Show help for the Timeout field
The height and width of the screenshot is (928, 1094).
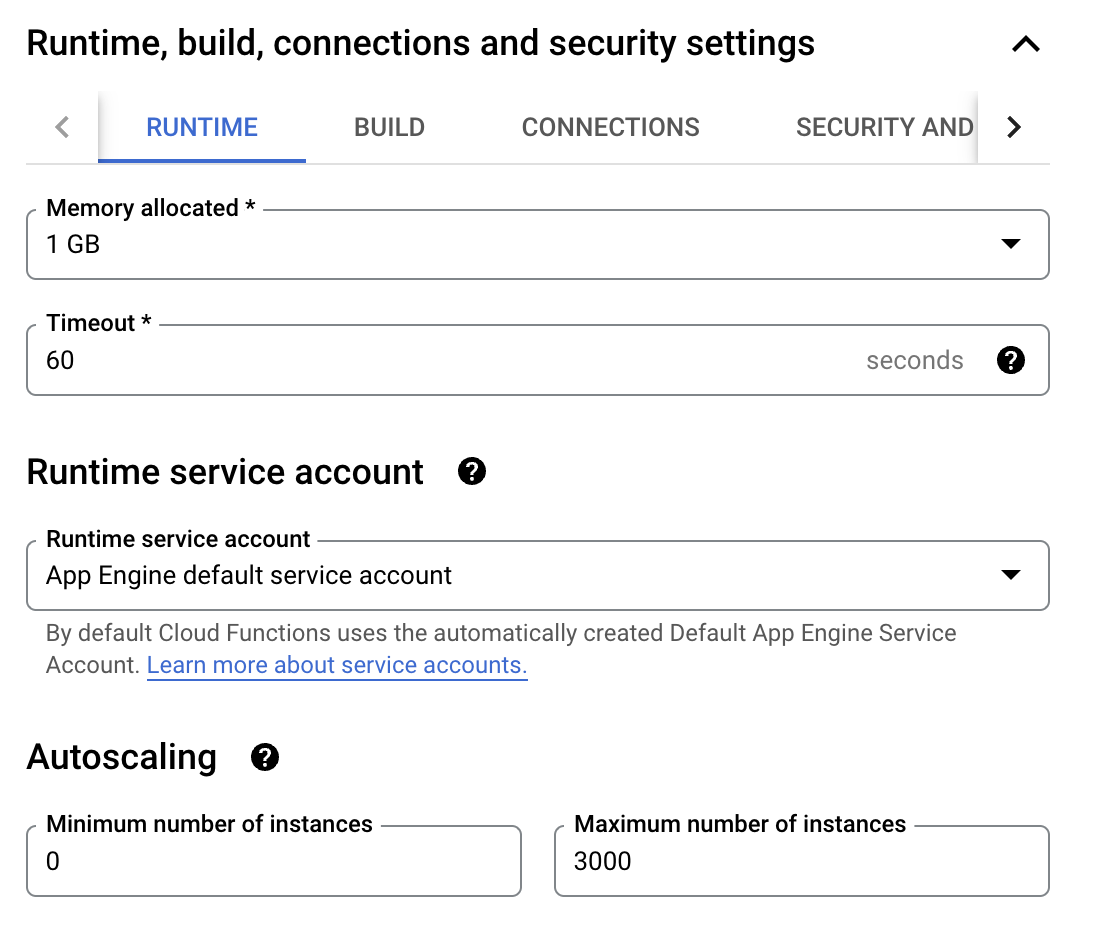[1011, 361]
